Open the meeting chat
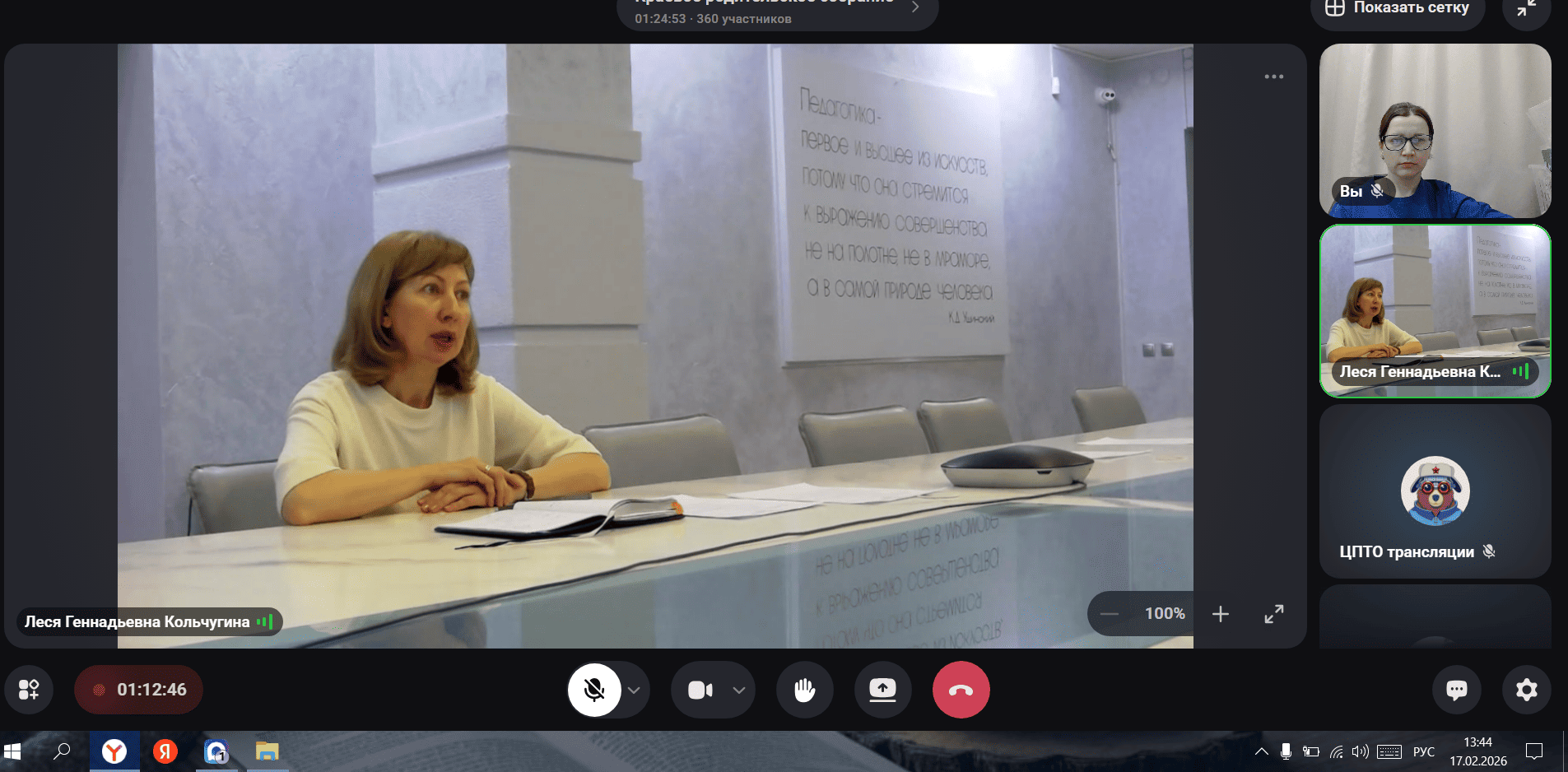1568x772 pixels. pos(1456,690)
